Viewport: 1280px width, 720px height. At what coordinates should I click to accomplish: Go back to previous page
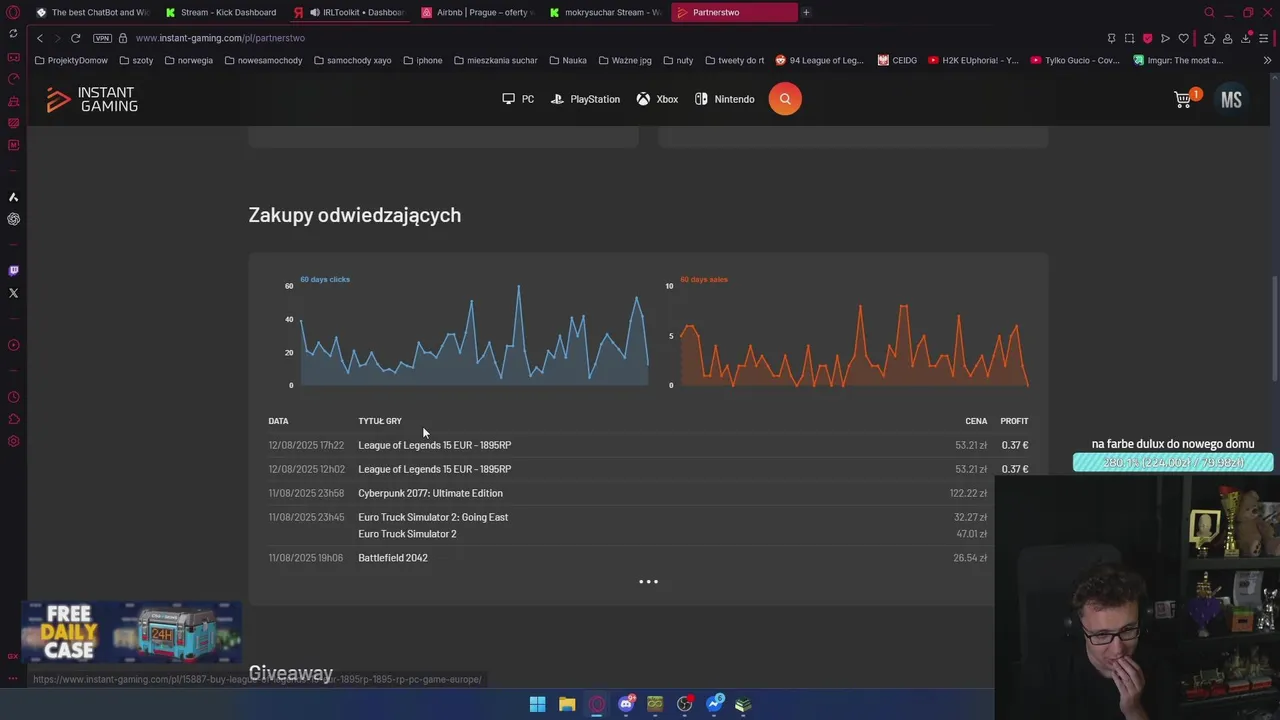[x=39, y=38]
